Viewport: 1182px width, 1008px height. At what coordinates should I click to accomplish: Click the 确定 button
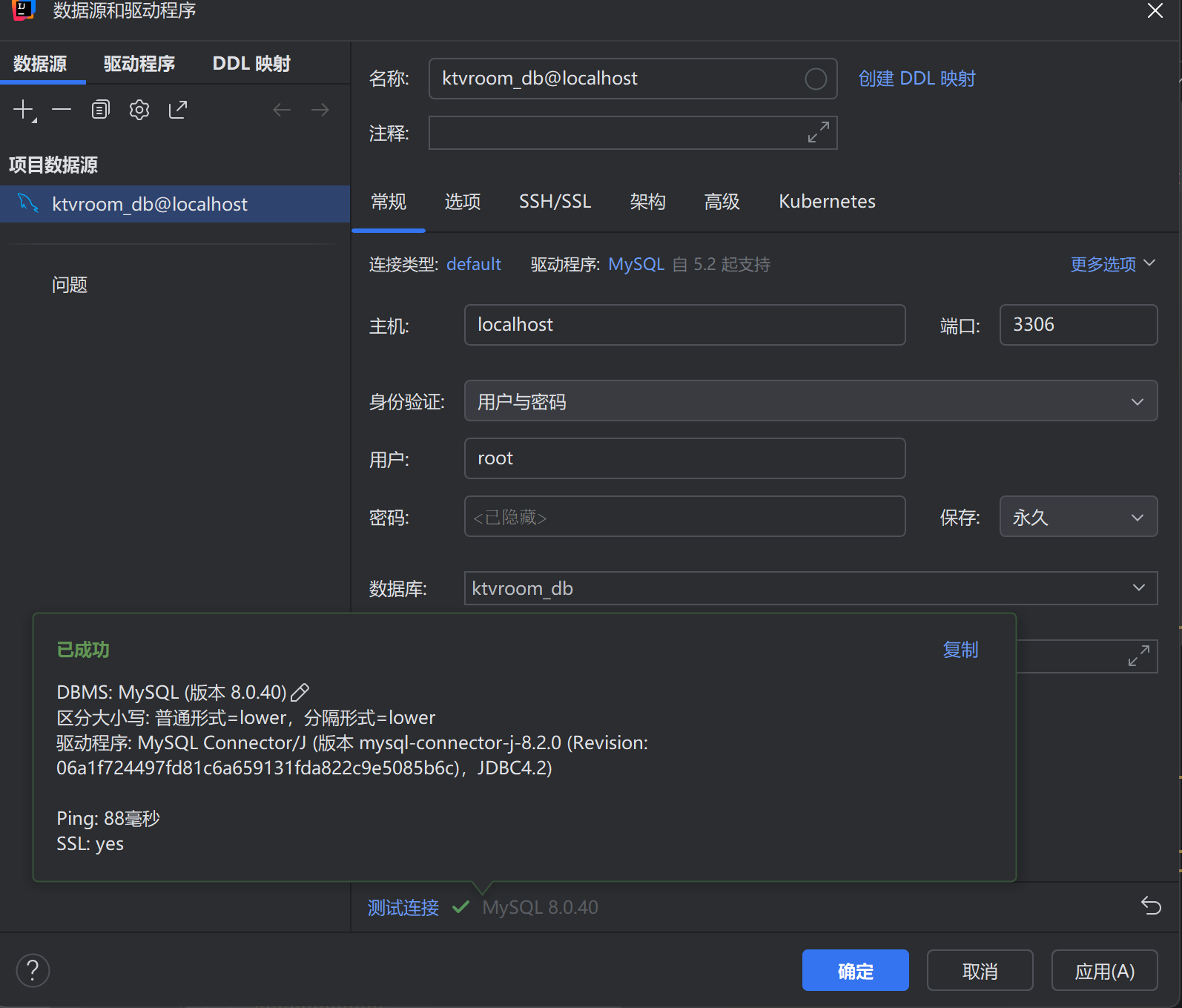pyautogui.click(x=855, y=971)
